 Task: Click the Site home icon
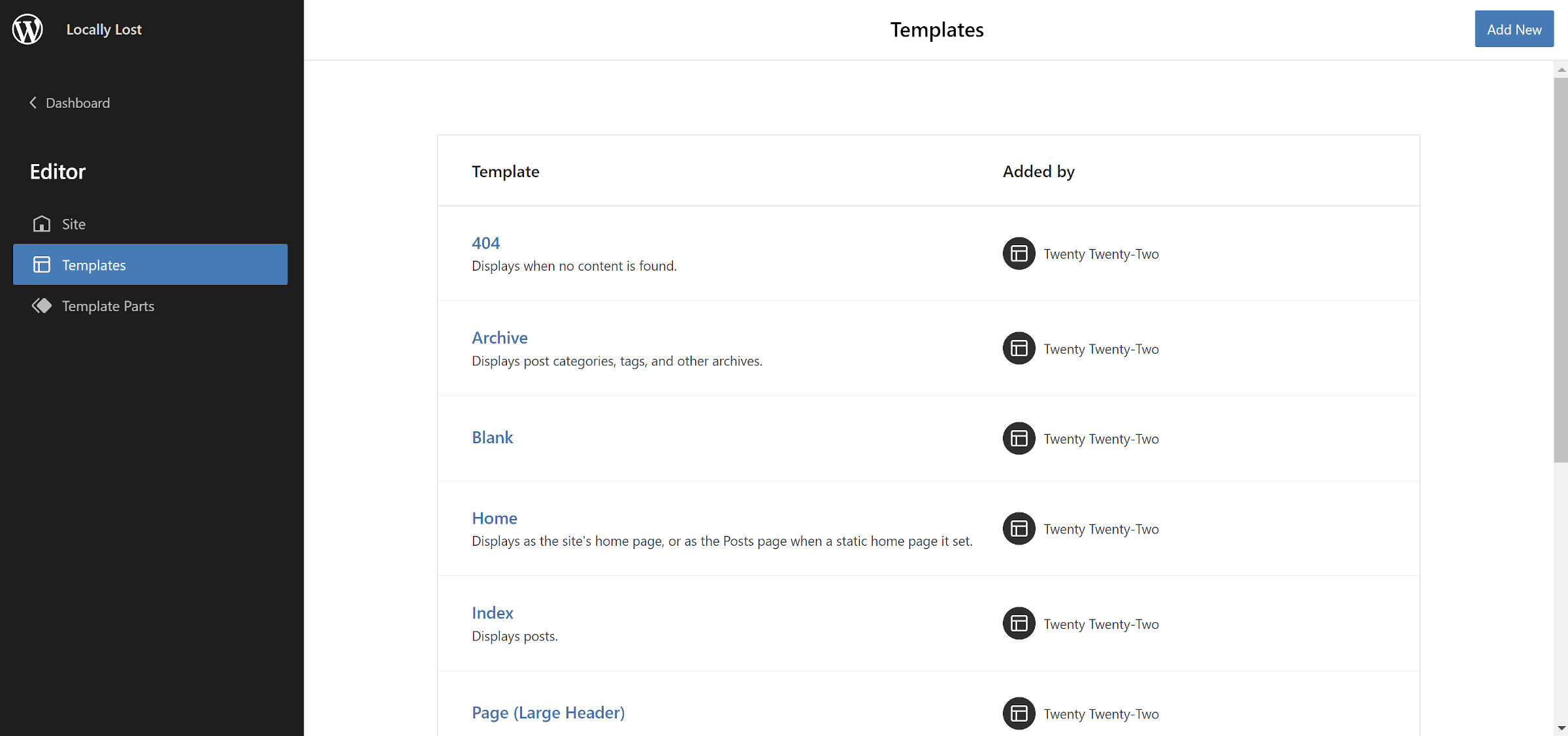pos(42,224)
